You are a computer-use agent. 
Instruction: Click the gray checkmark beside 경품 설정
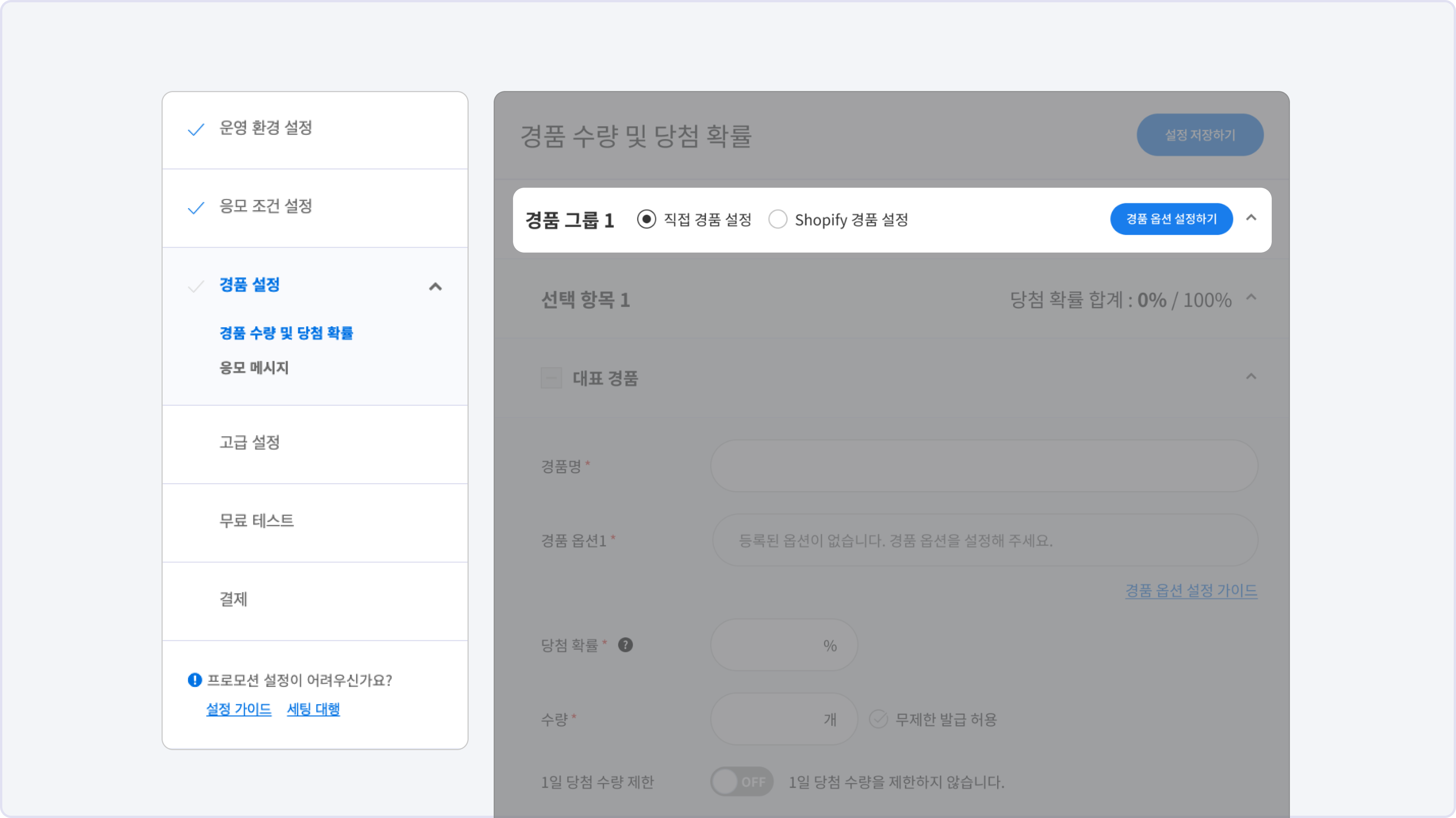[x=196, y=287]
